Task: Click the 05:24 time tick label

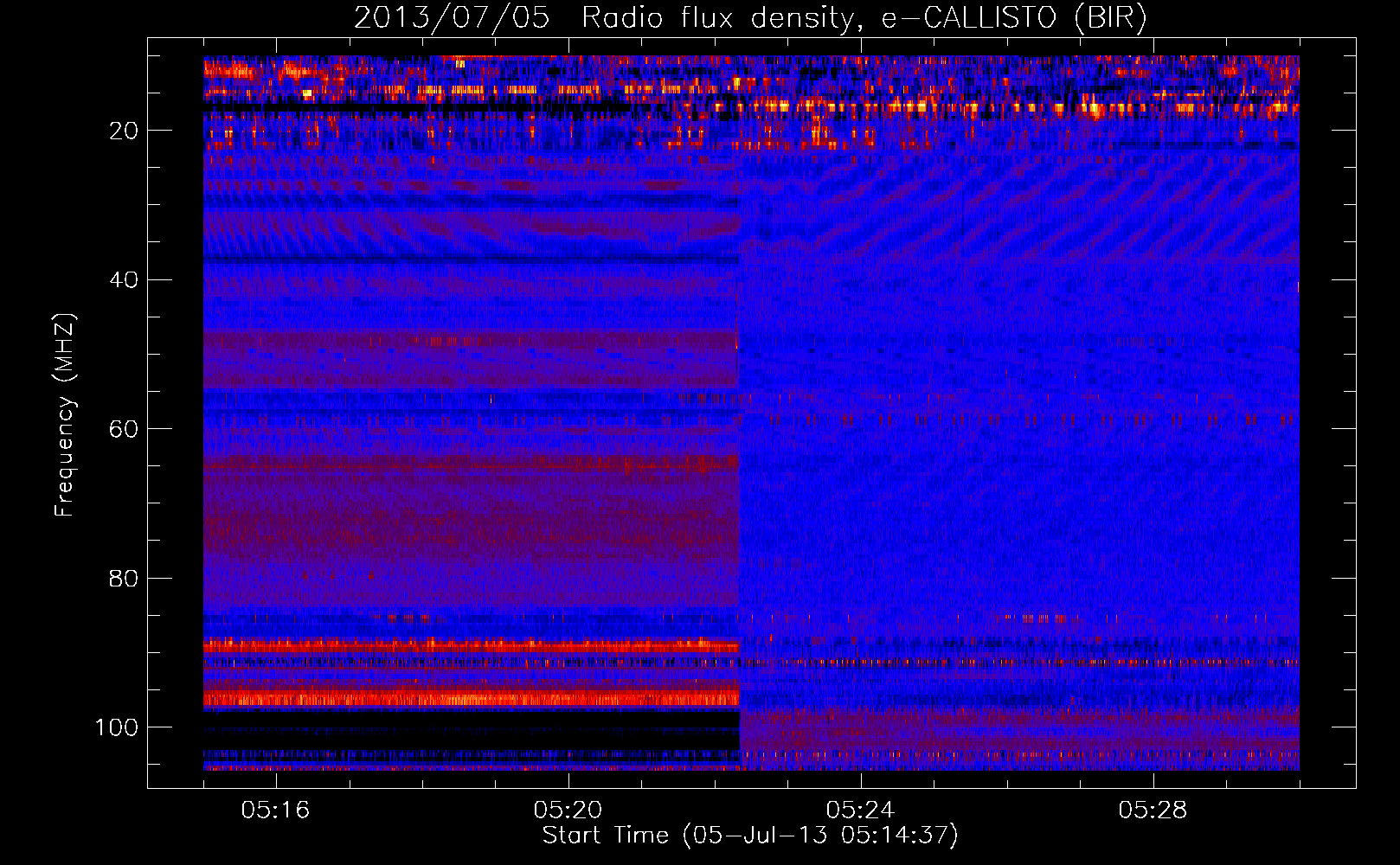Action: point(860,810)
